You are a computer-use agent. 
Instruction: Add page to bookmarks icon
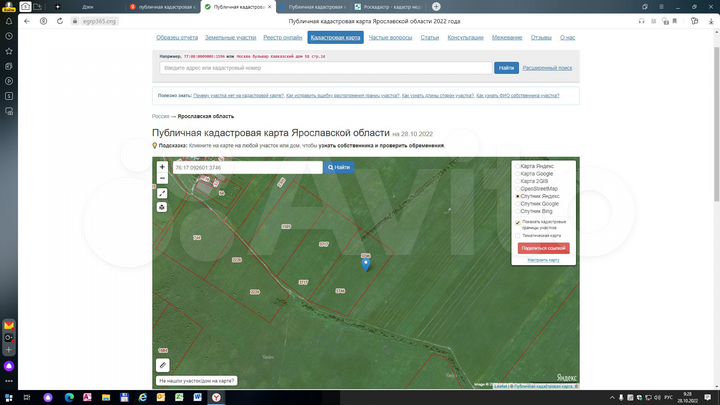[x=675, y=21]
